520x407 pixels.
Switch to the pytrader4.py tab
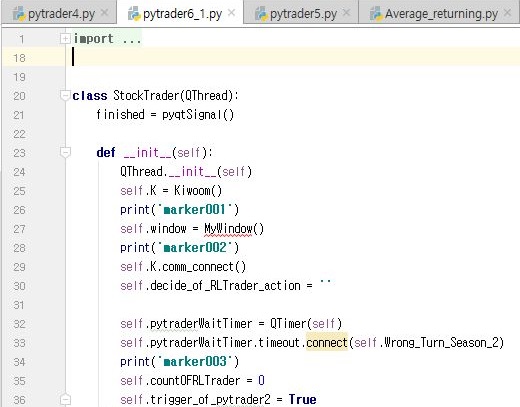58,14
